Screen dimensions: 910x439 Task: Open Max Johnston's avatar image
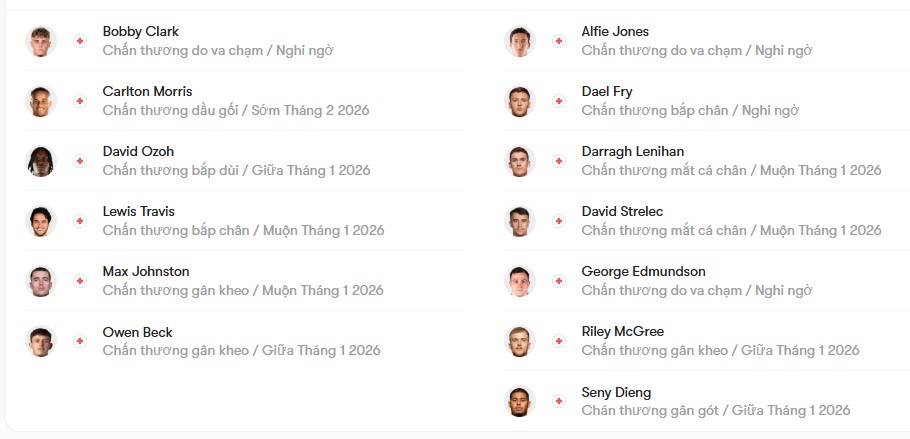[41, 281]
